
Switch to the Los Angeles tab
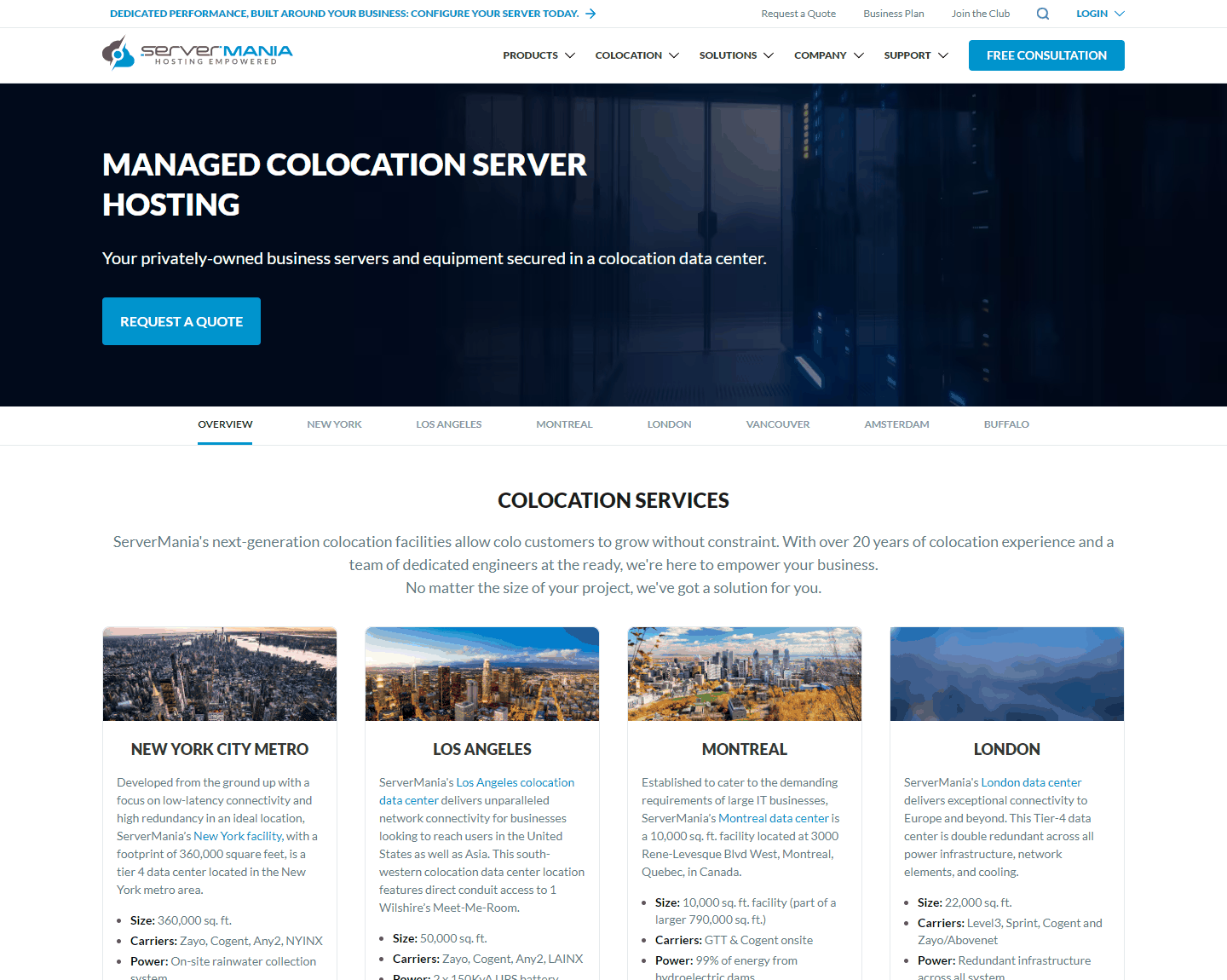[x=449, y=424]
